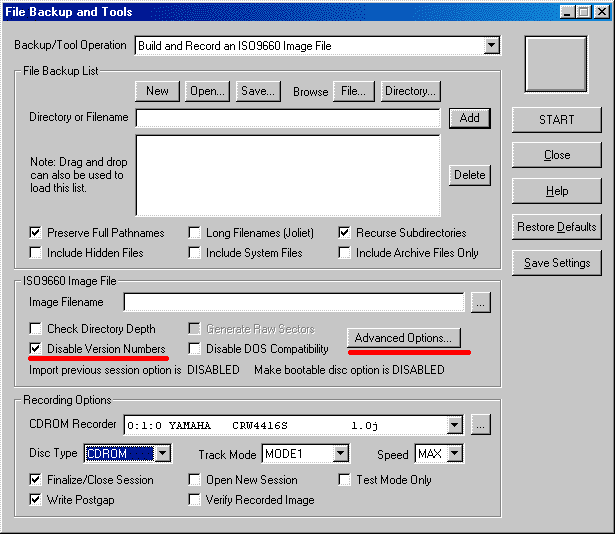Turn on Test Mode Only
Screen dimensions: 615x534
(345, 480)
